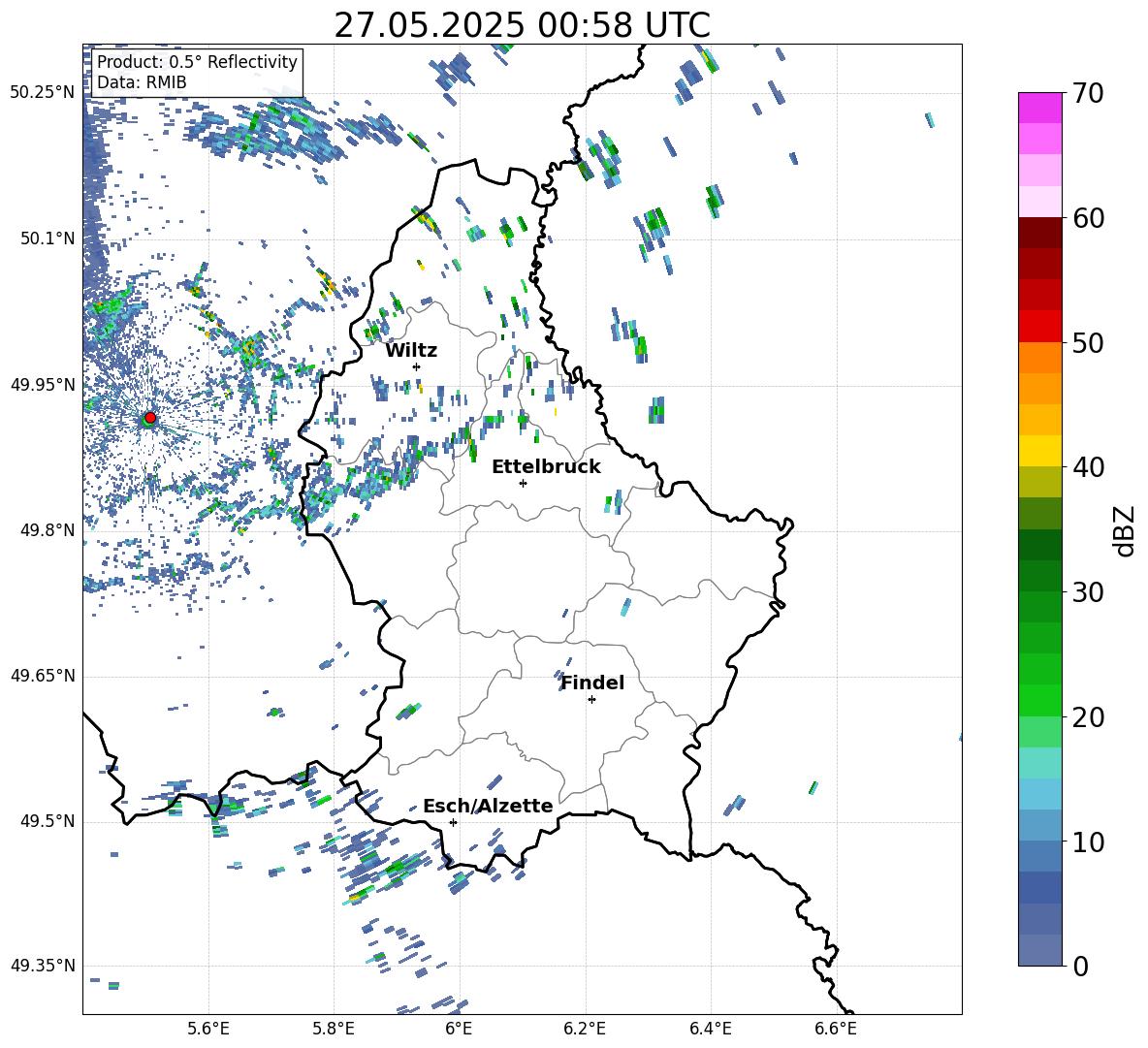
Task: Click the orange colorbar segment above 50
Action: coord(1039,357)
